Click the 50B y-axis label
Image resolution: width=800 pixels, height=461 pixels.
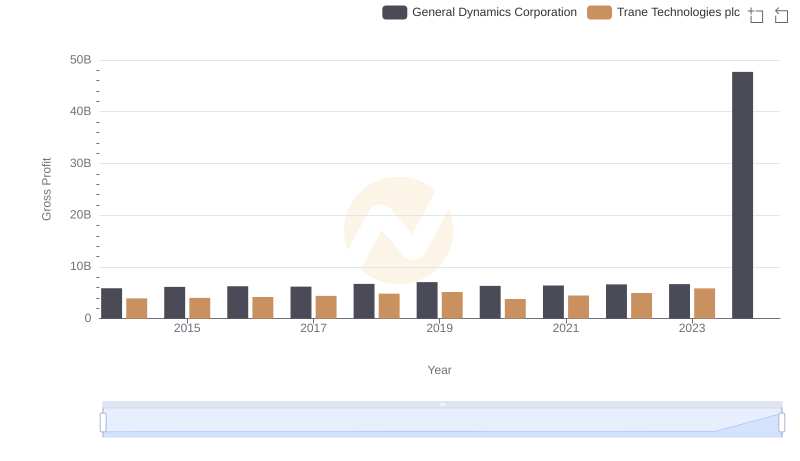click(x=81, y=60)
